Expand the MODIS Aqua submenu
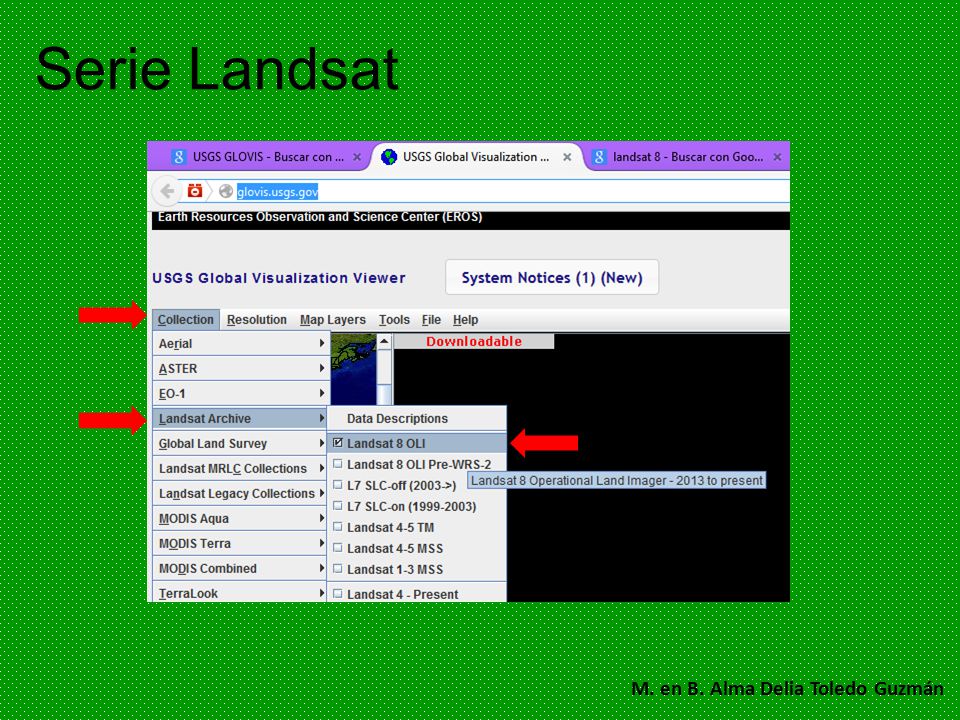Image resolution: width=960 pixels, height=720 pixels. click(x=240, y=519)
